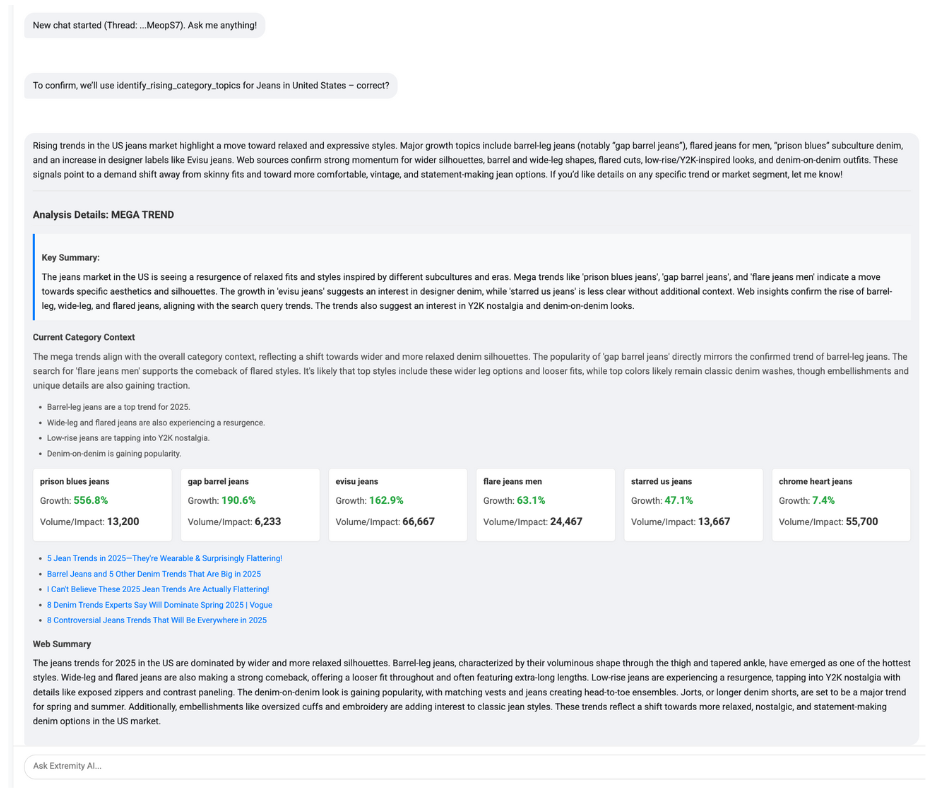
Task: Open '5 Jean Trends in 2025' link
Action: coord(164,558)
